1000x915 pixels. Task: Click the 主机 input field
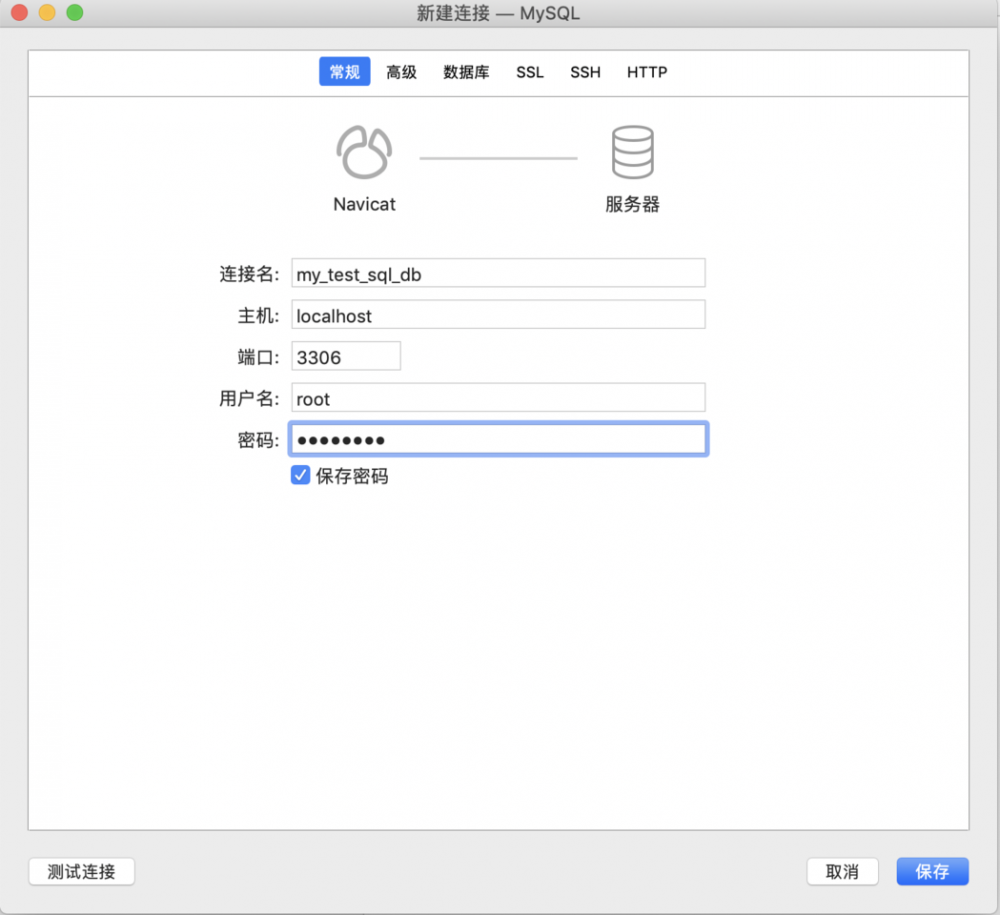498,314
